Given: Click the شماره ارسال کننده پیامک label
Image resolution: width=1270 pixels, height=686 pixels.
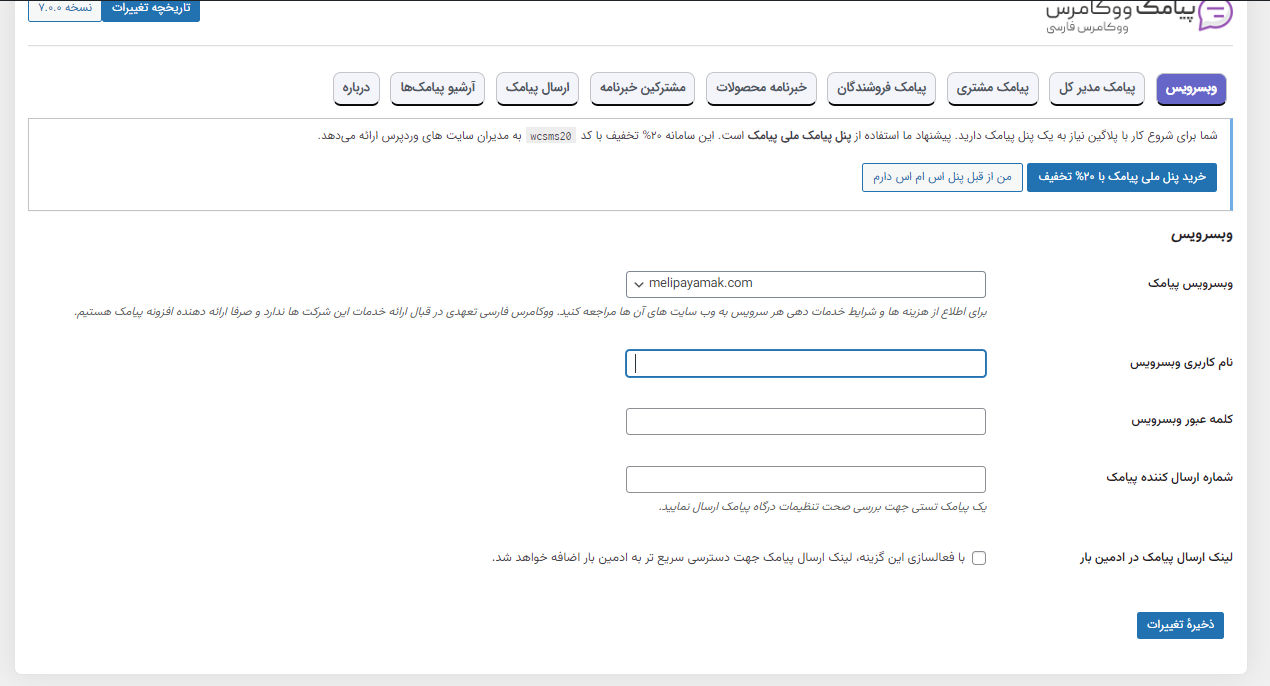Looking at the screenshot, I should [1170, 478].
